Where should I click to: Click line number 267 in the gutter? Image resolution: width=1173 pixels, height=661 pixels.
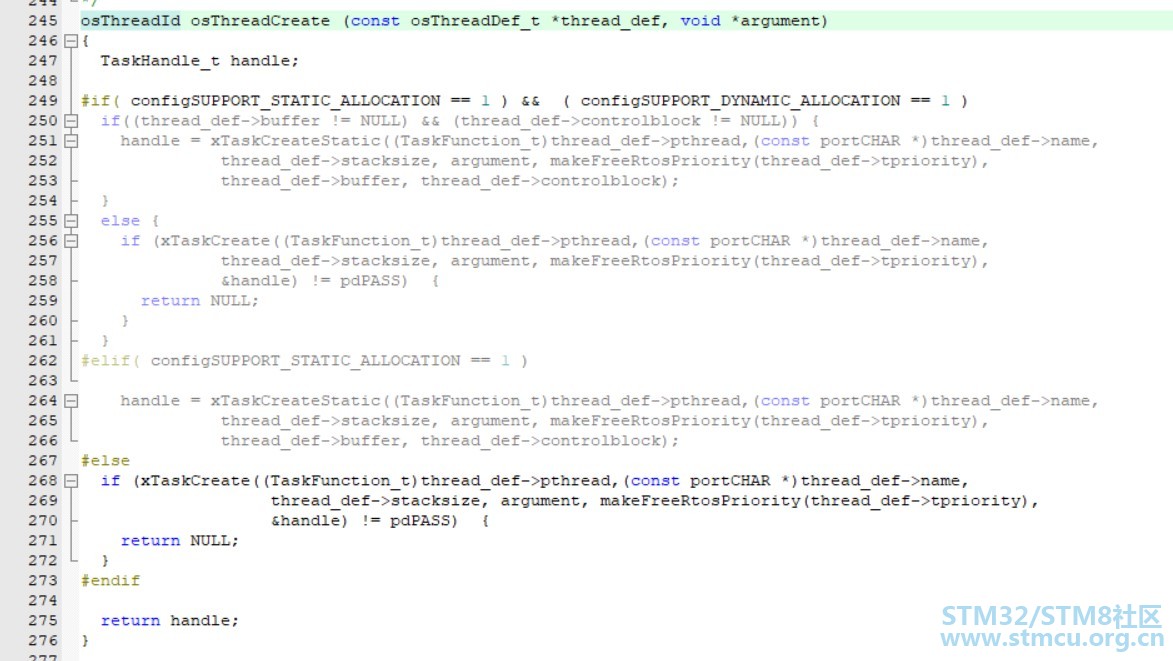point(43,461)
